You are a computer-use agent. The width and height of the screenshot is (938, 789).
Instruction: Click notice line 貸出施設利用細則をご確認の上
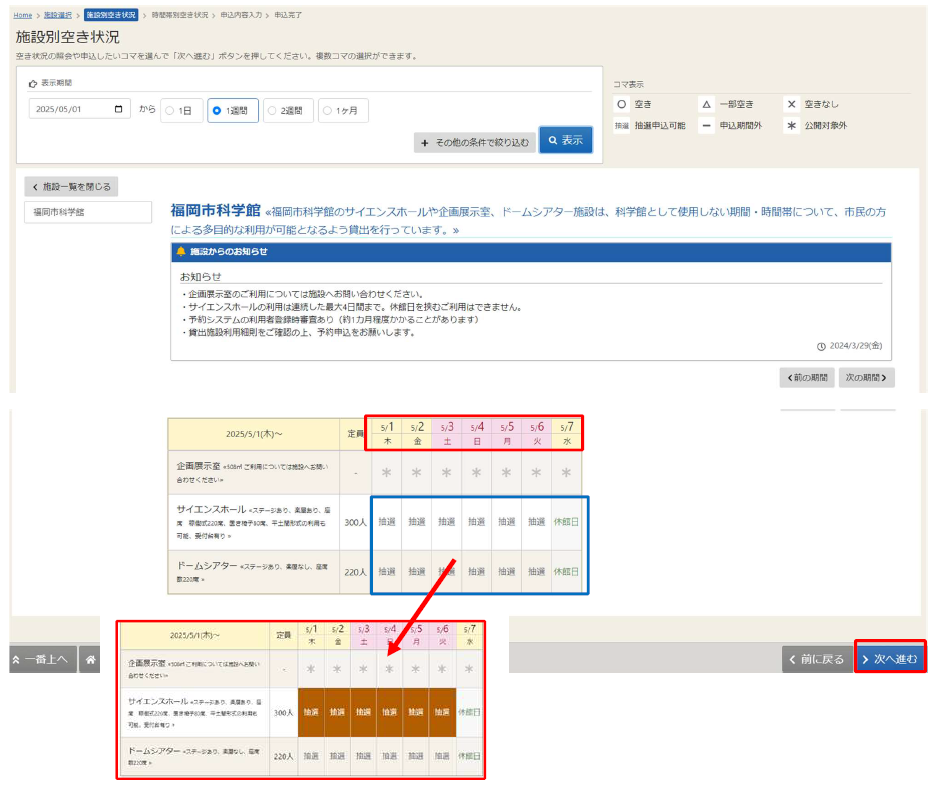point(299,332)
